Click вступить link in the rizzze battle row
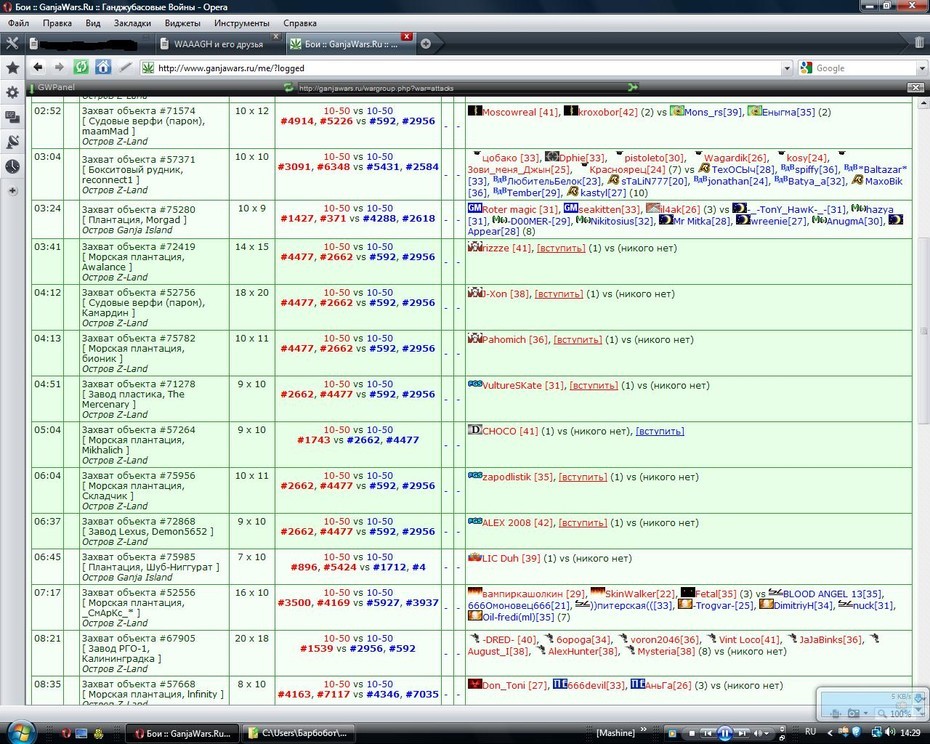 pyautogui.click(x=561, y=248)
